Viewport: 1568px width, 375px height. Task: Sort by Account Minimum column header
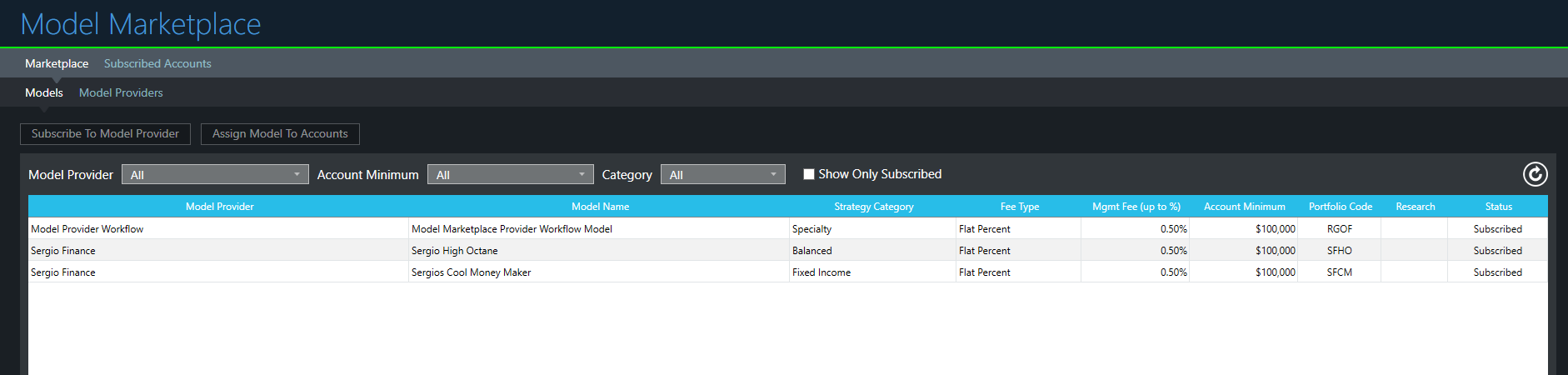click(x=1244, y=207)
